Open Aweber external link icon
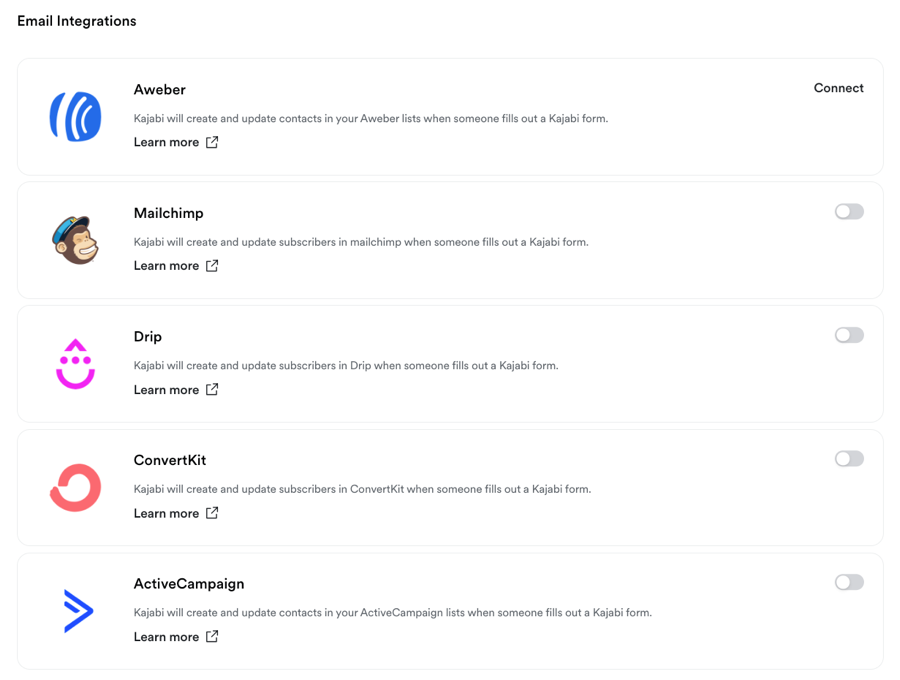This screenshot has height=680, width=900. [212, 142]
